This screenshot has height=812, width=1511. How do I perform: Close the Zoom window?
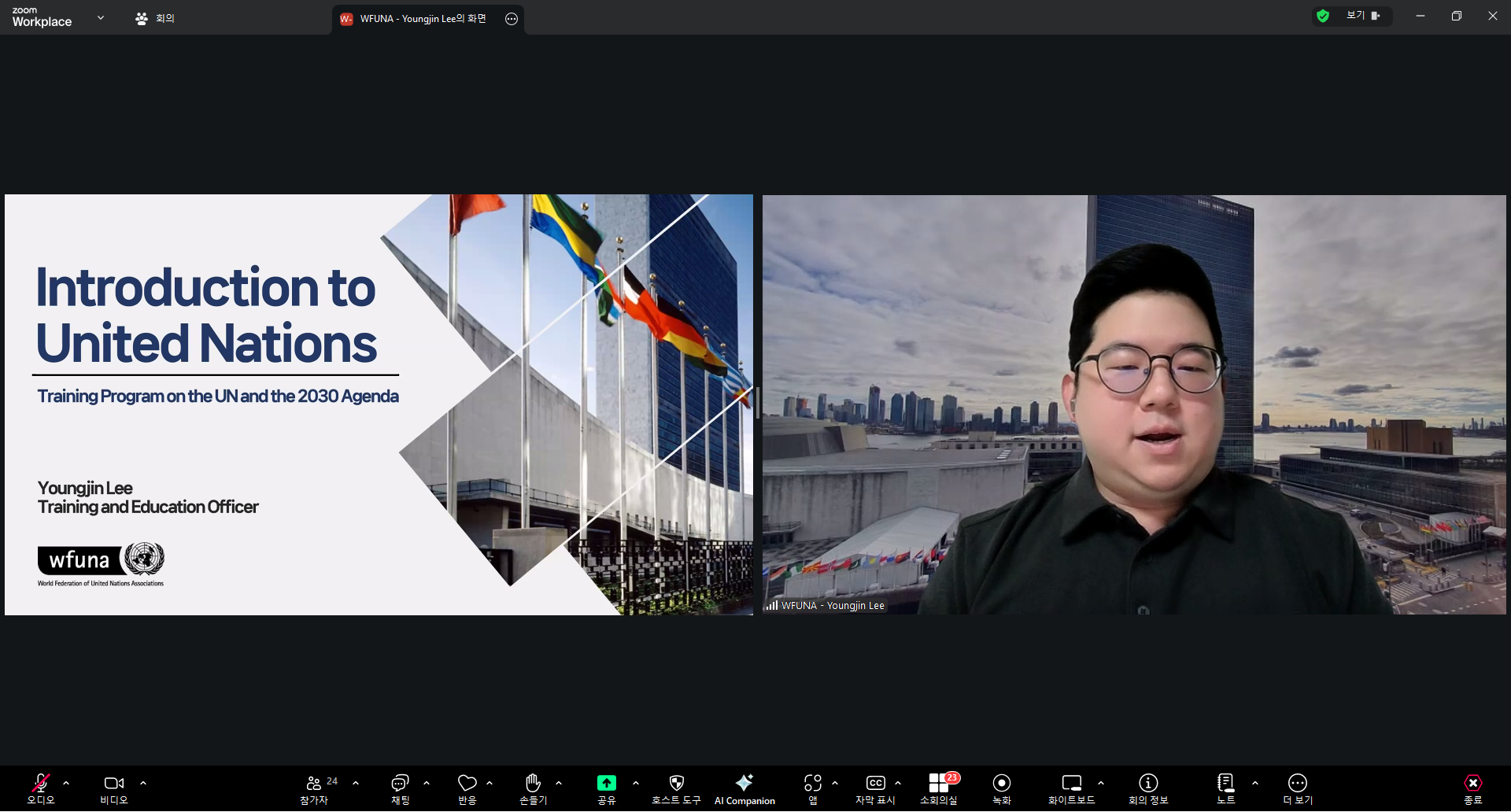click(x=1493, y=16)
